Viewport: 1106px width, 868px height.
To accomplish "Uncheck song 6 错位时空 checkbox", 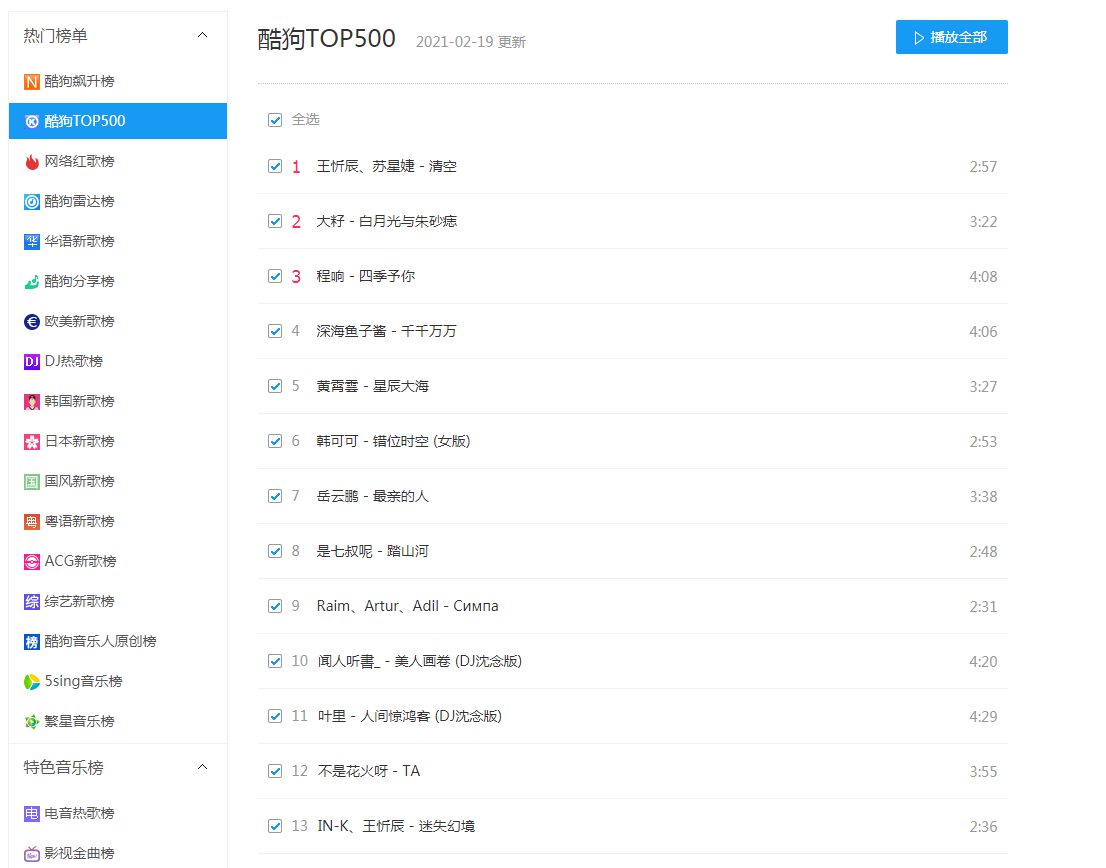I will [275, 441].
